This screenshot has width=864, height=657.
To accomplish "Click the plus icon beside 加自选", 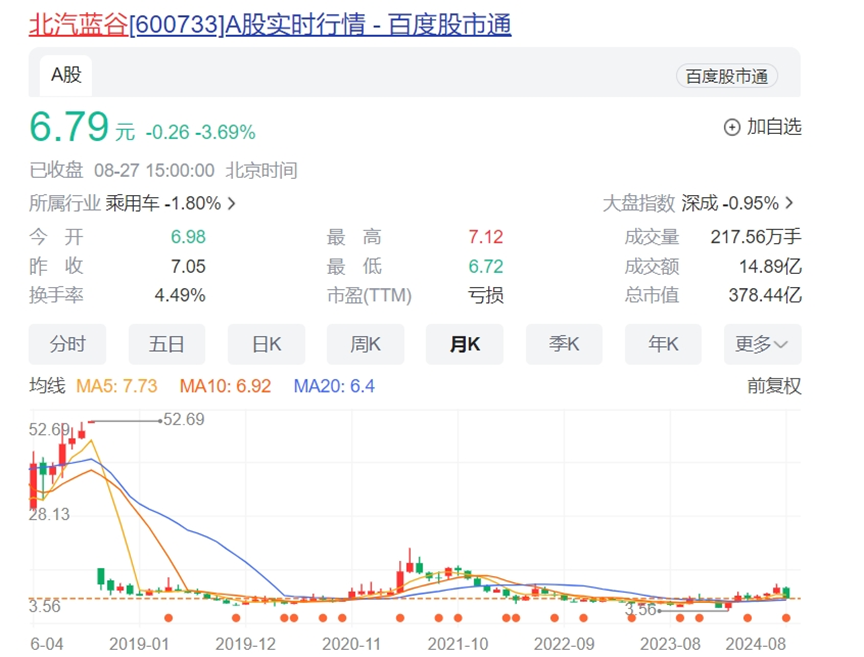I will (x=732, y=127).
